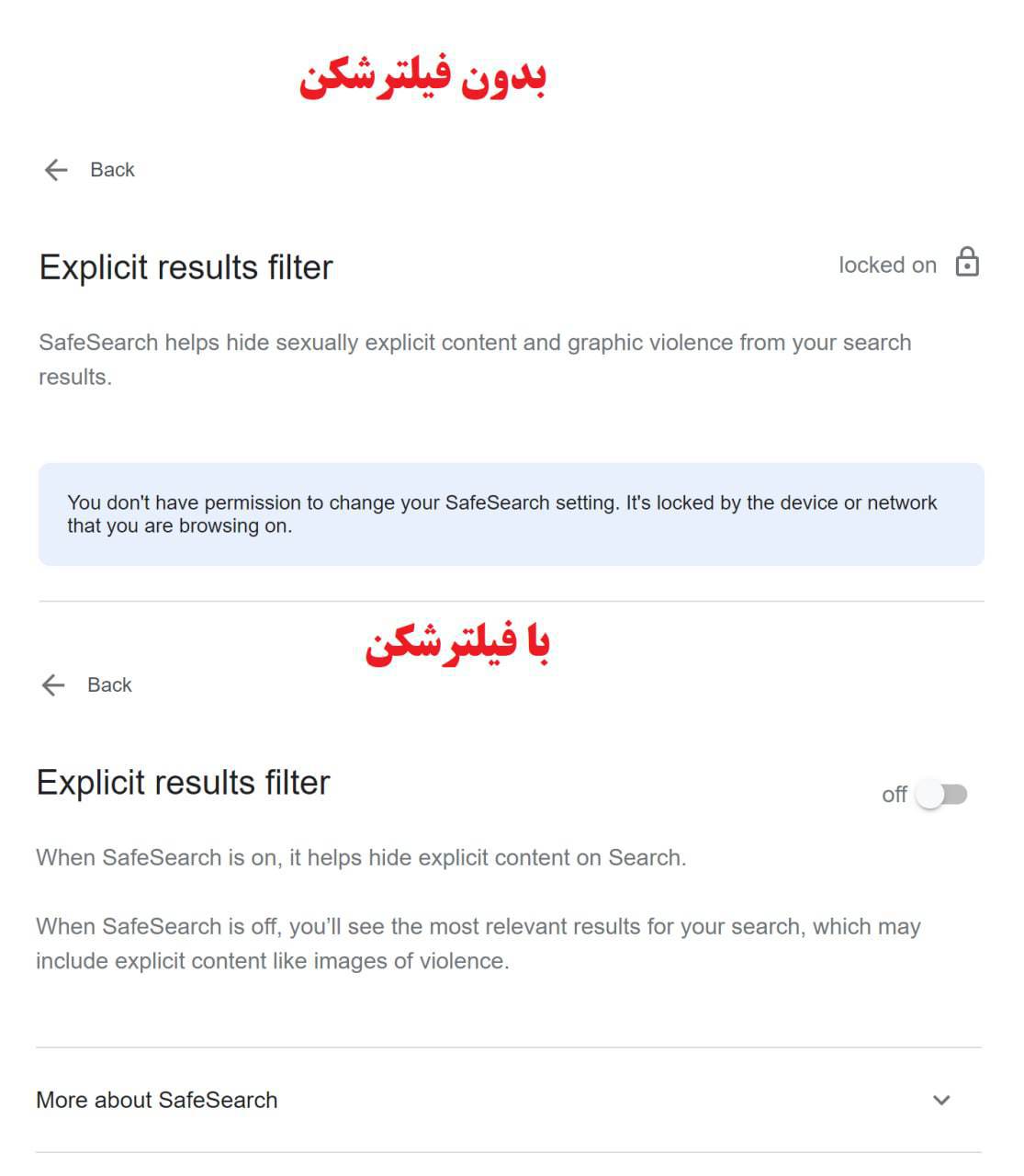Expand the chevron for More about SafeSearch
The width and height of the screenshot is (1024, 1176).
[941, 1101]
